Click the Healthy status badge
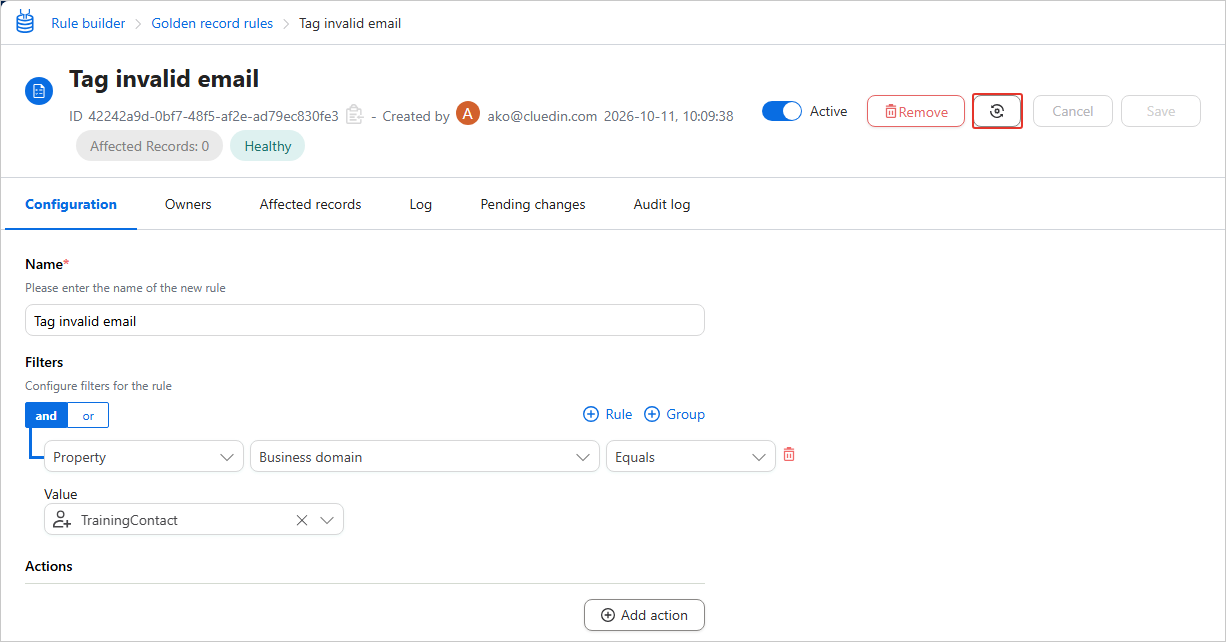Screen dimensions: 1226x642 tap(268, 146)
